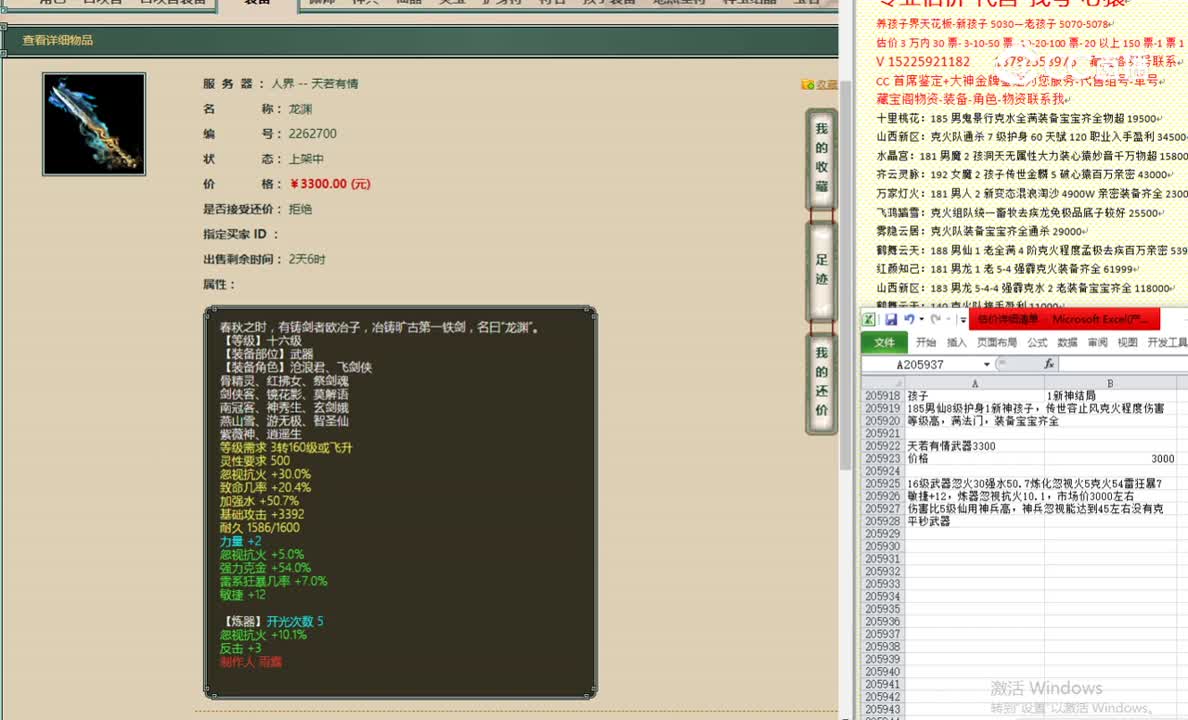Open the green 文件 tab in Excel
This screenshot has height=720, width=1188.
[884, 343]
